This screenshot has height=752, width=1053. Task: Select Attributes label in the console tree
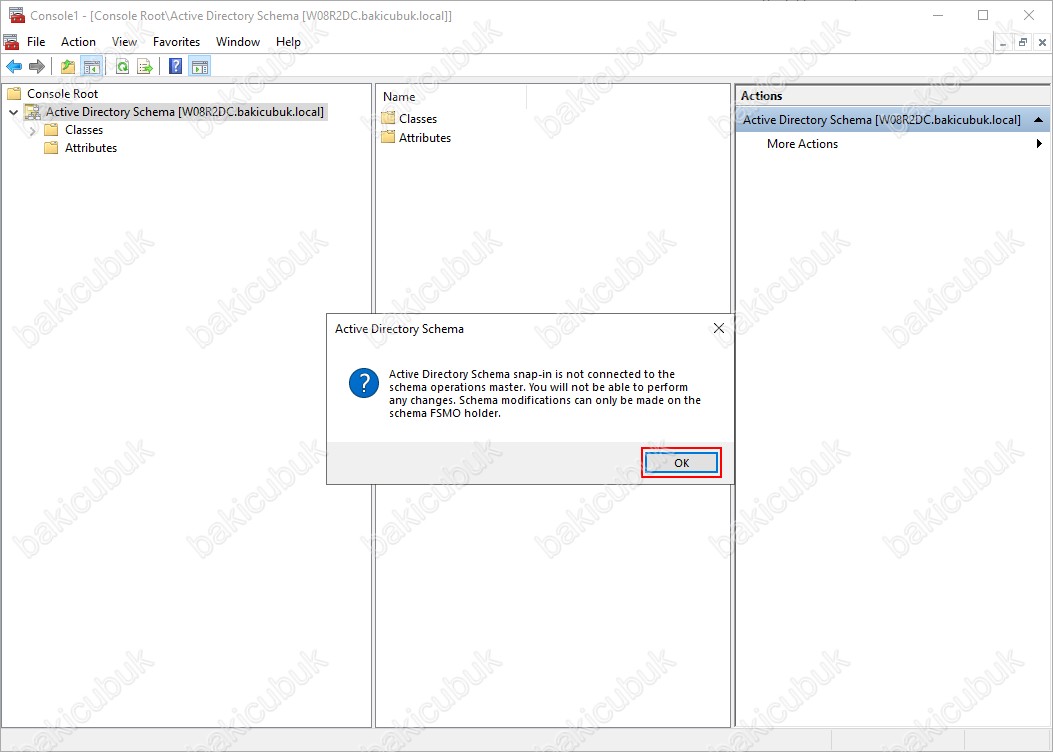(x=91, y=148)
